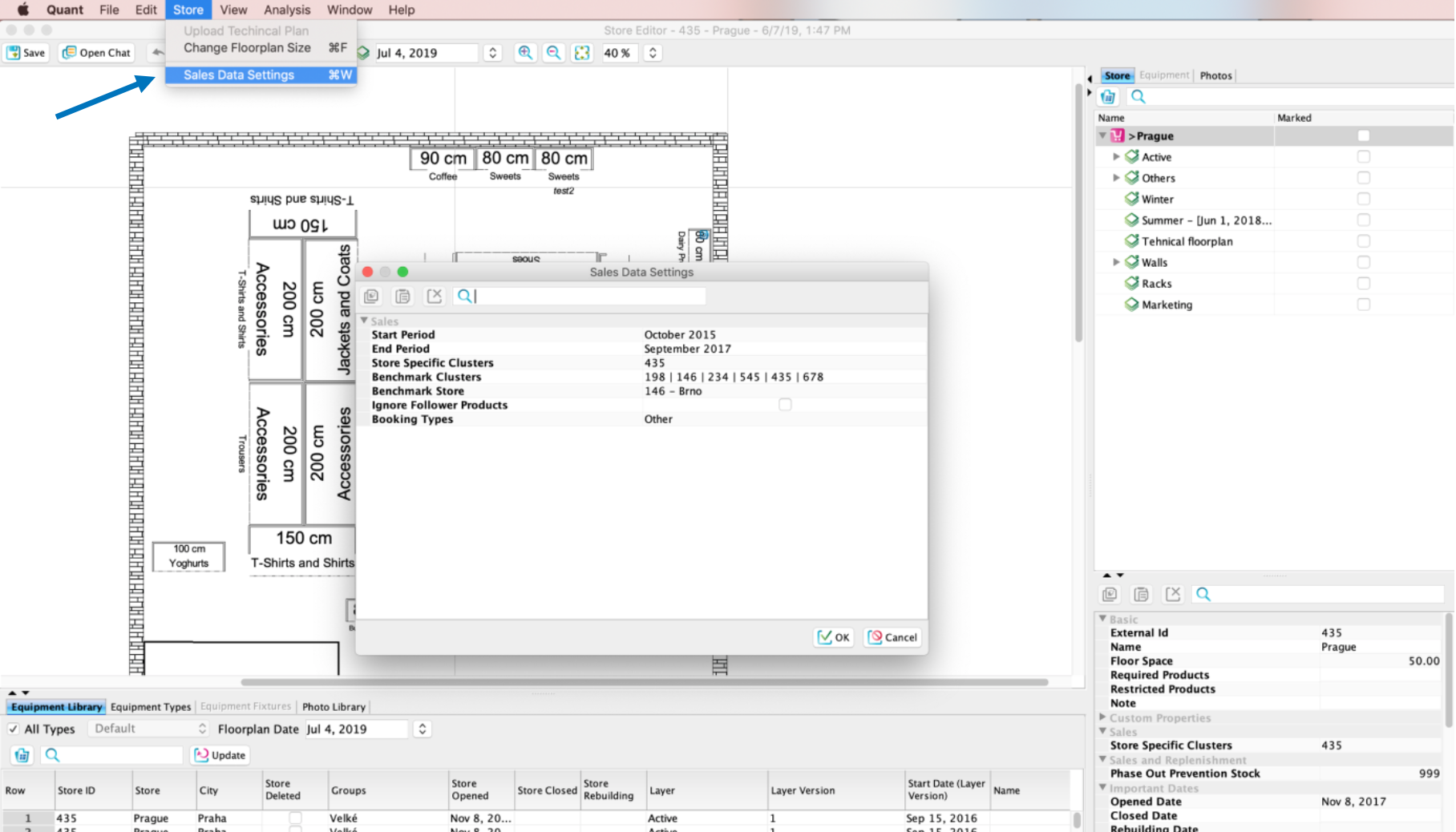Click the floorplan vertical scrollbar
The height and width of the screenshot is (832, 1456).
point(1079,212)
